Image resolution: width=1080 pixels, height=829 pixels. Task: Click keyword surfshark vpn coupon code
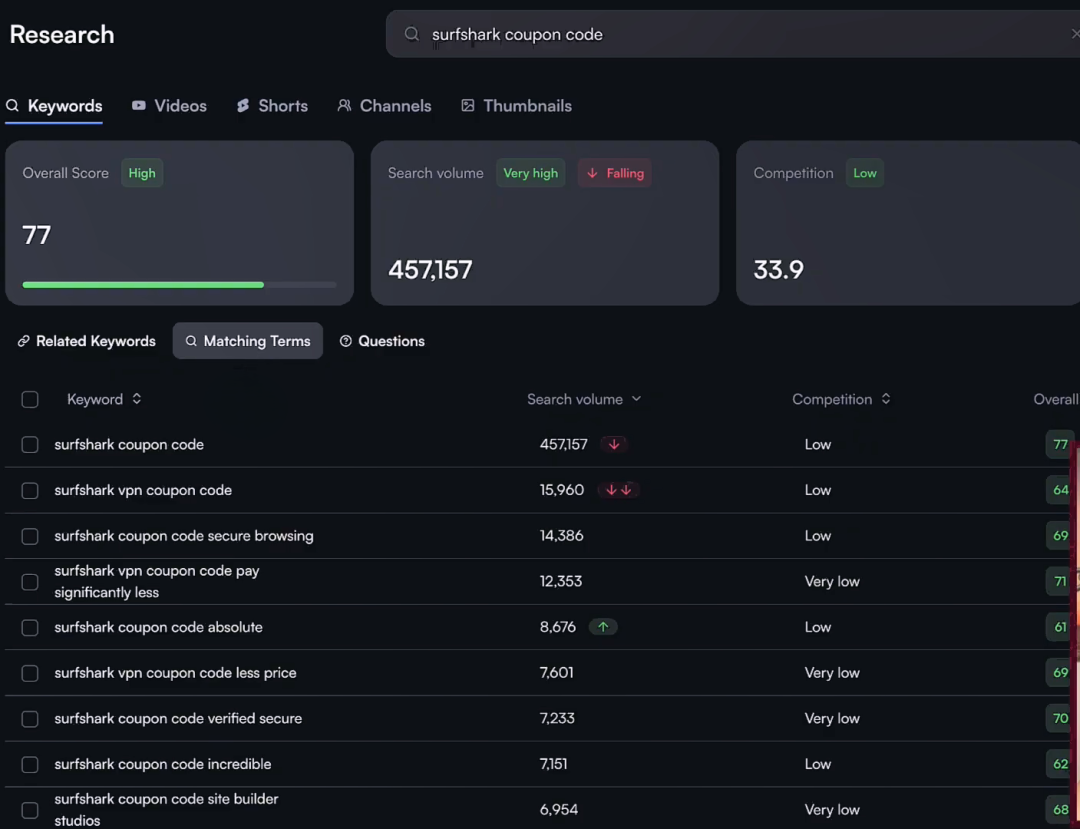pyautogui.click(x=143, y=490)
